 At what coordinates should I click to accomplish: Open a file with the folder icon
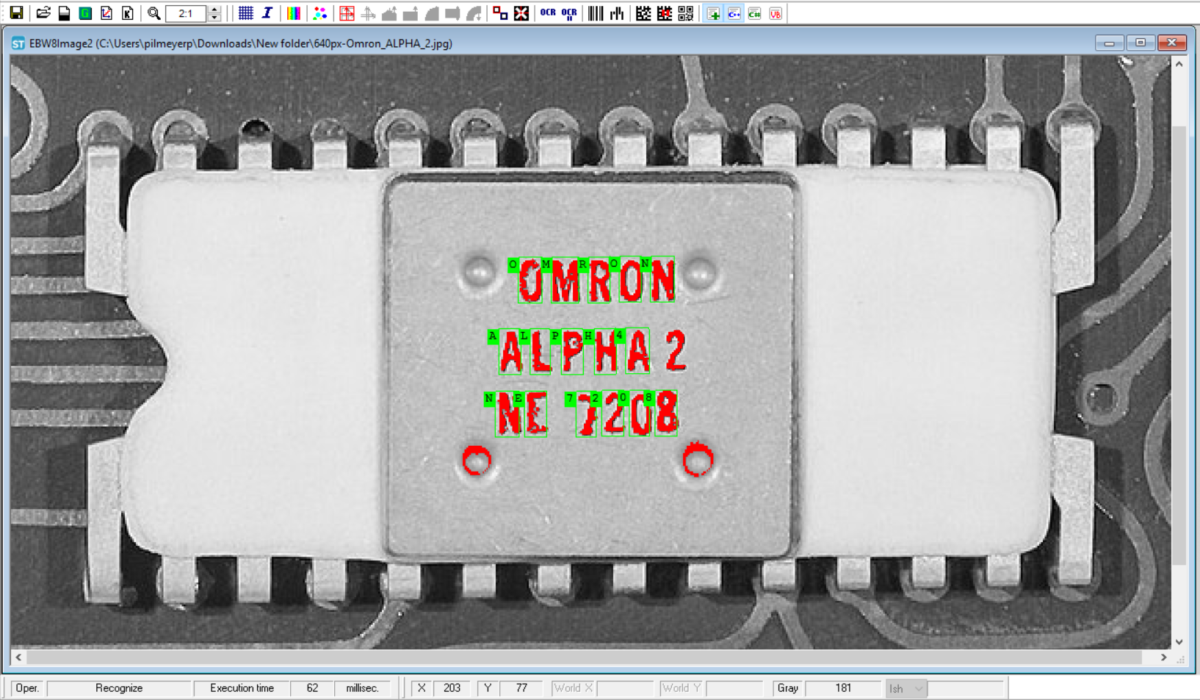click(x=43, y=13)
